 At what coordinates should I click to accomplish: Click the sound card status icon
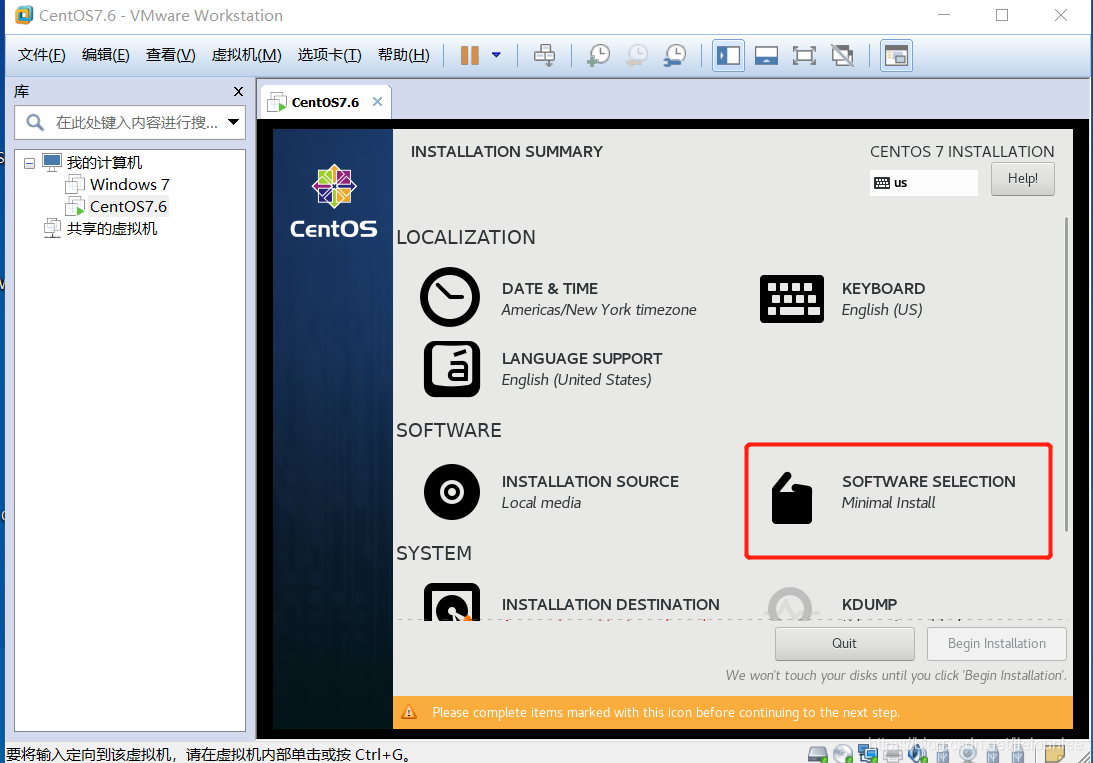pos(918,753)
